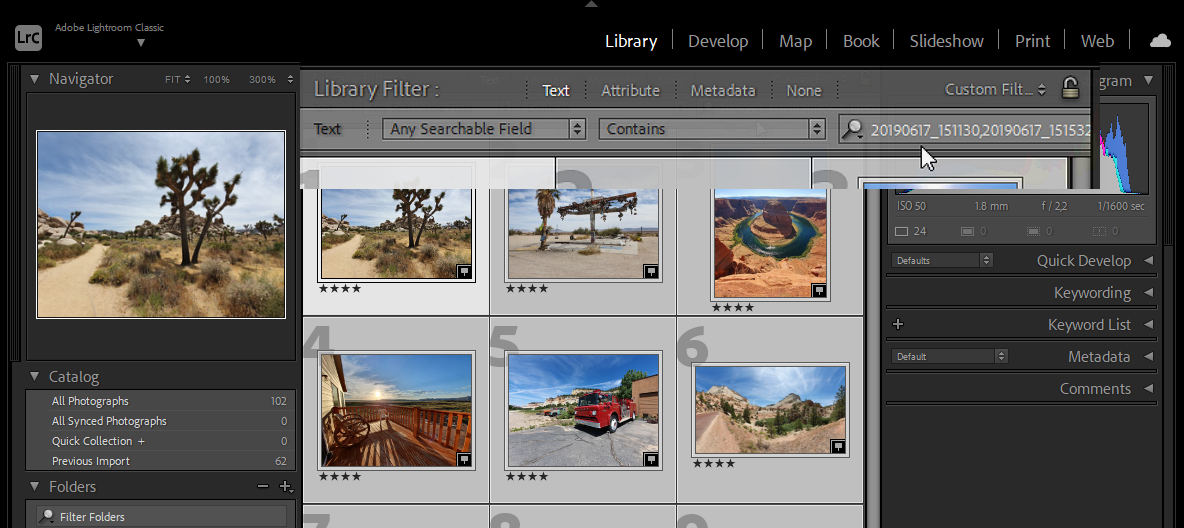Choose the Metadata library filter
Screen dimensions: 1184x528
[x=723, y=90]
